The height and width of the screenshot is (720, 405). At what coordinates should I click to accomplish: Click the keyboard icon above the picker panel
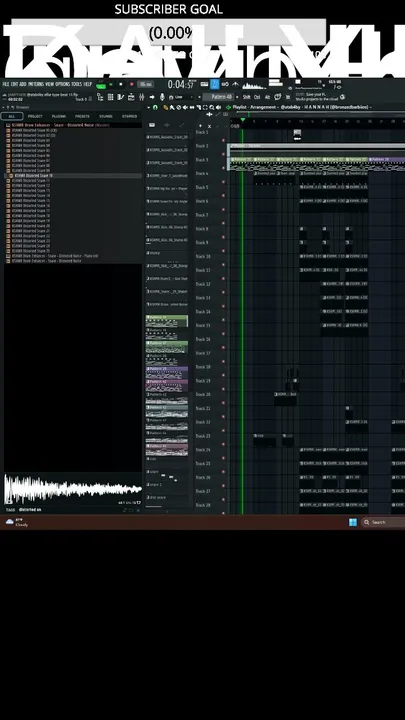152,125
